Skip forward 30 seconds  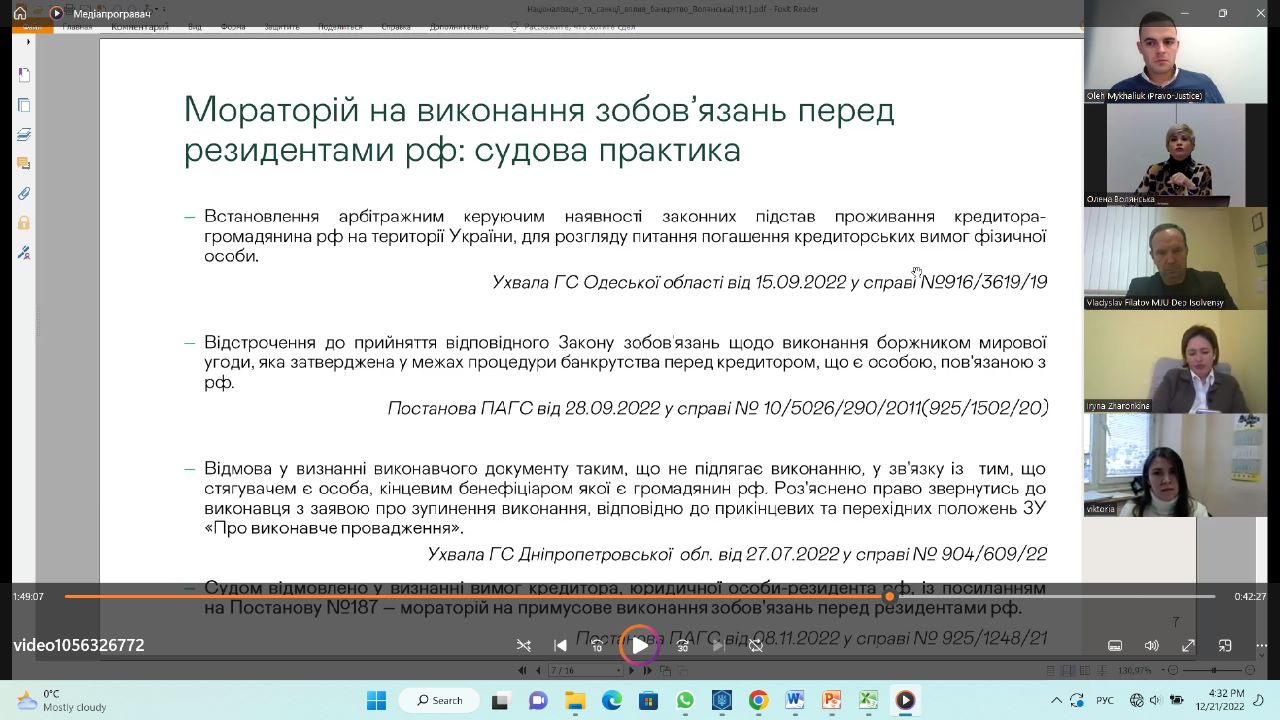[x=682, y=646]
